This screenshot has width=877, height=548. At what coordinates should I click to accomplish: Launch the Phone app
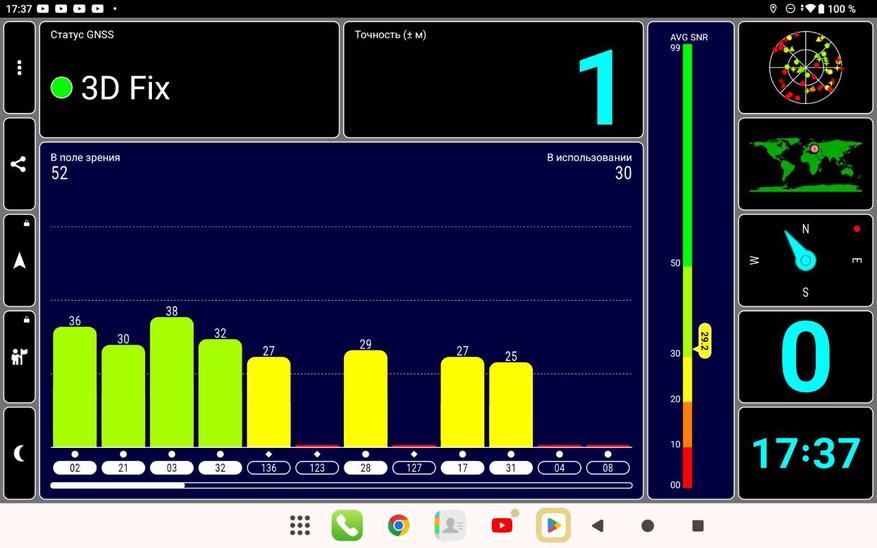(x=347, y=525)
